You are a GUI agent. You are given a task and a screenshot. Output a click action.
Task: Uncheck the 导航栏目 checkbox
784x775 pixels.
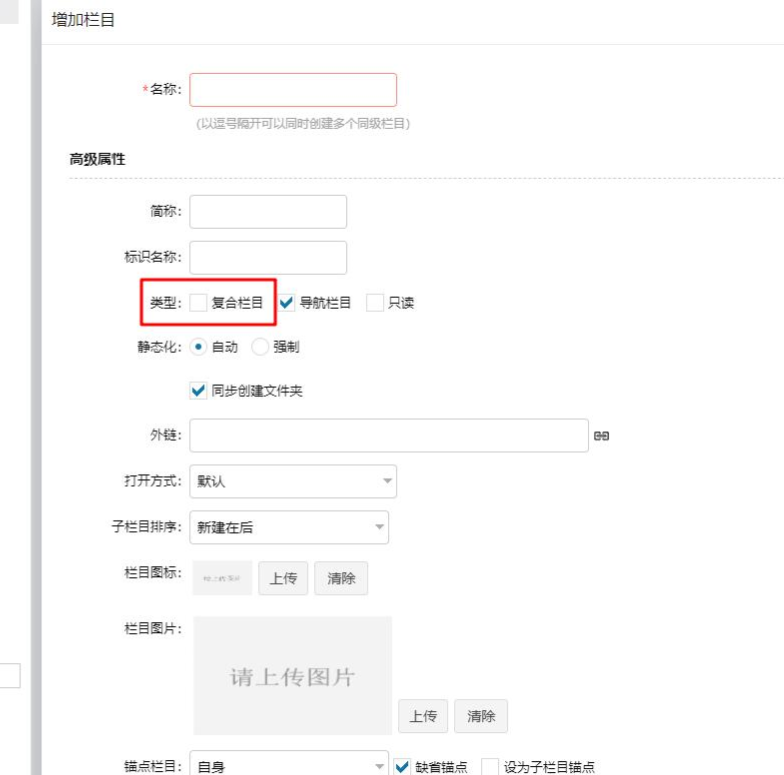[287, 303]
